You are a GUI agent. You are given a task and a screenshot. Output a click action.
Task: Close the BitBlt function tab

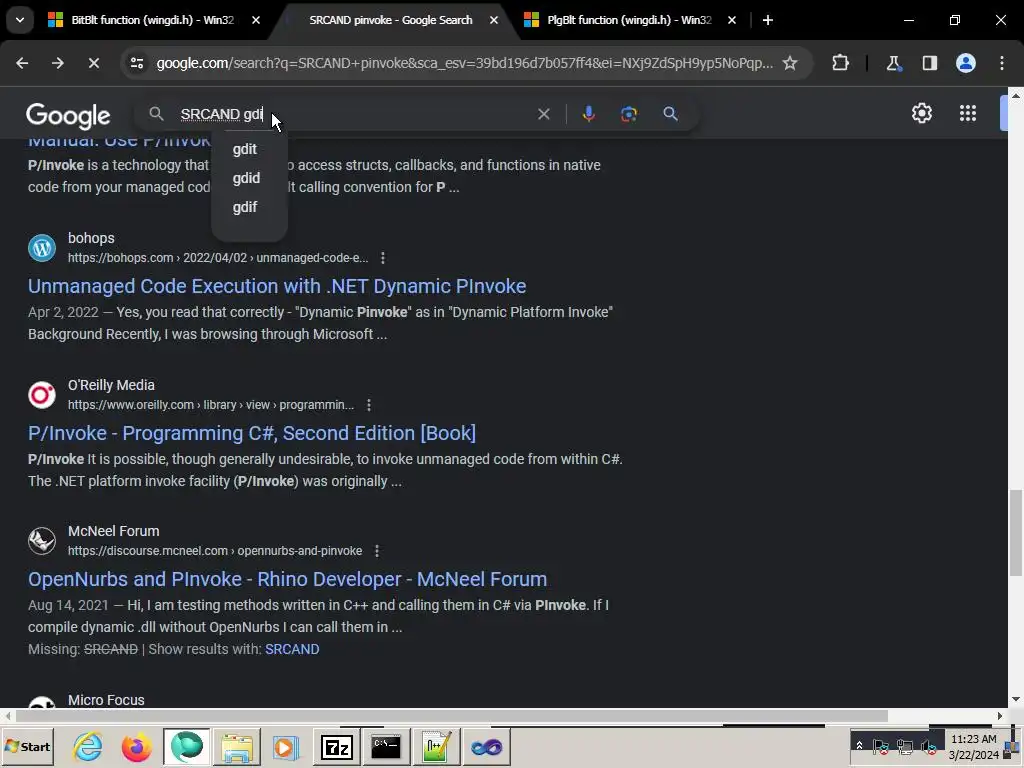[x=256, y=20]
